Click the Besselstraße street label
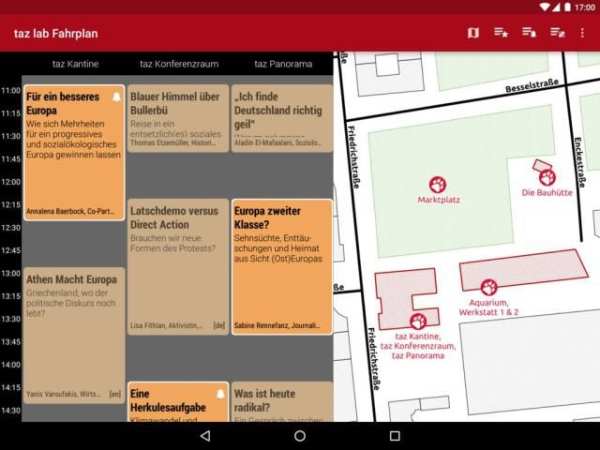The height and width of the screenshot is (450, 600). 532,86
